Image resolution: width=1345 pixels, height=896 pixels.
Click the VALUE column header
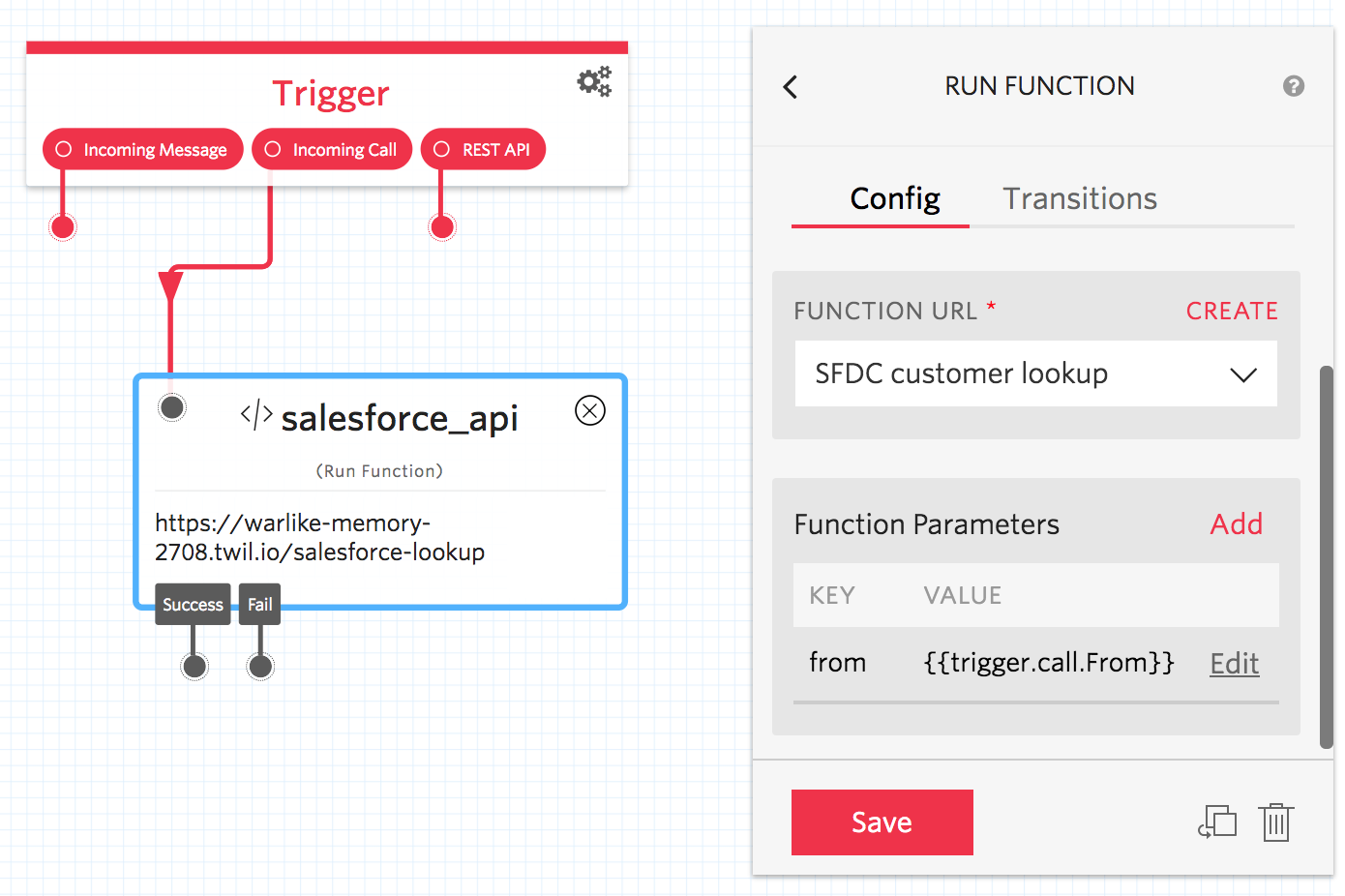click(x=963, y=595)
